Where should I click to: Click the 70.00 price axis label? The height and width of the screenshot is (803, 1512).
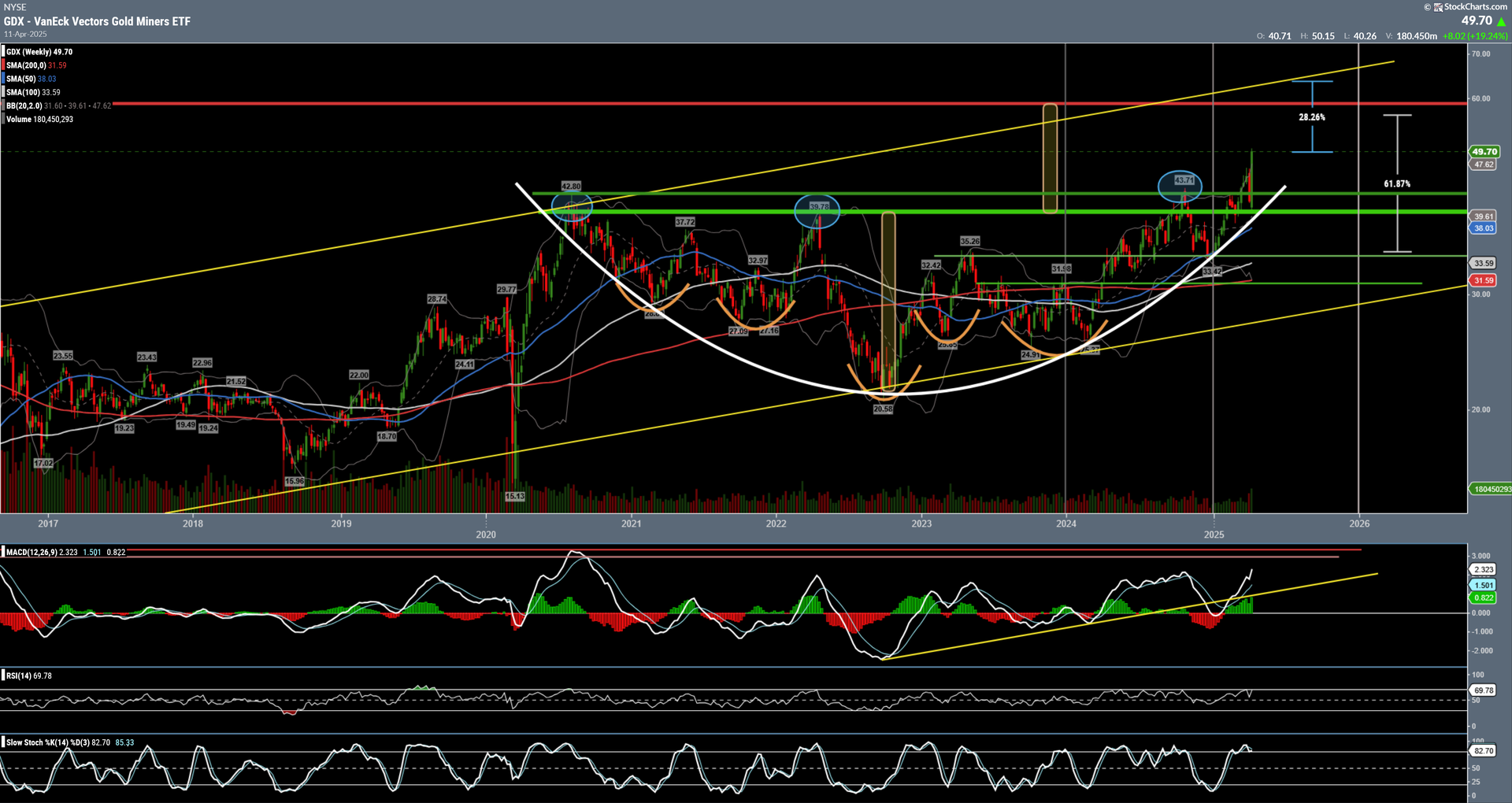pyautogui.click(x=1481, y=54)
